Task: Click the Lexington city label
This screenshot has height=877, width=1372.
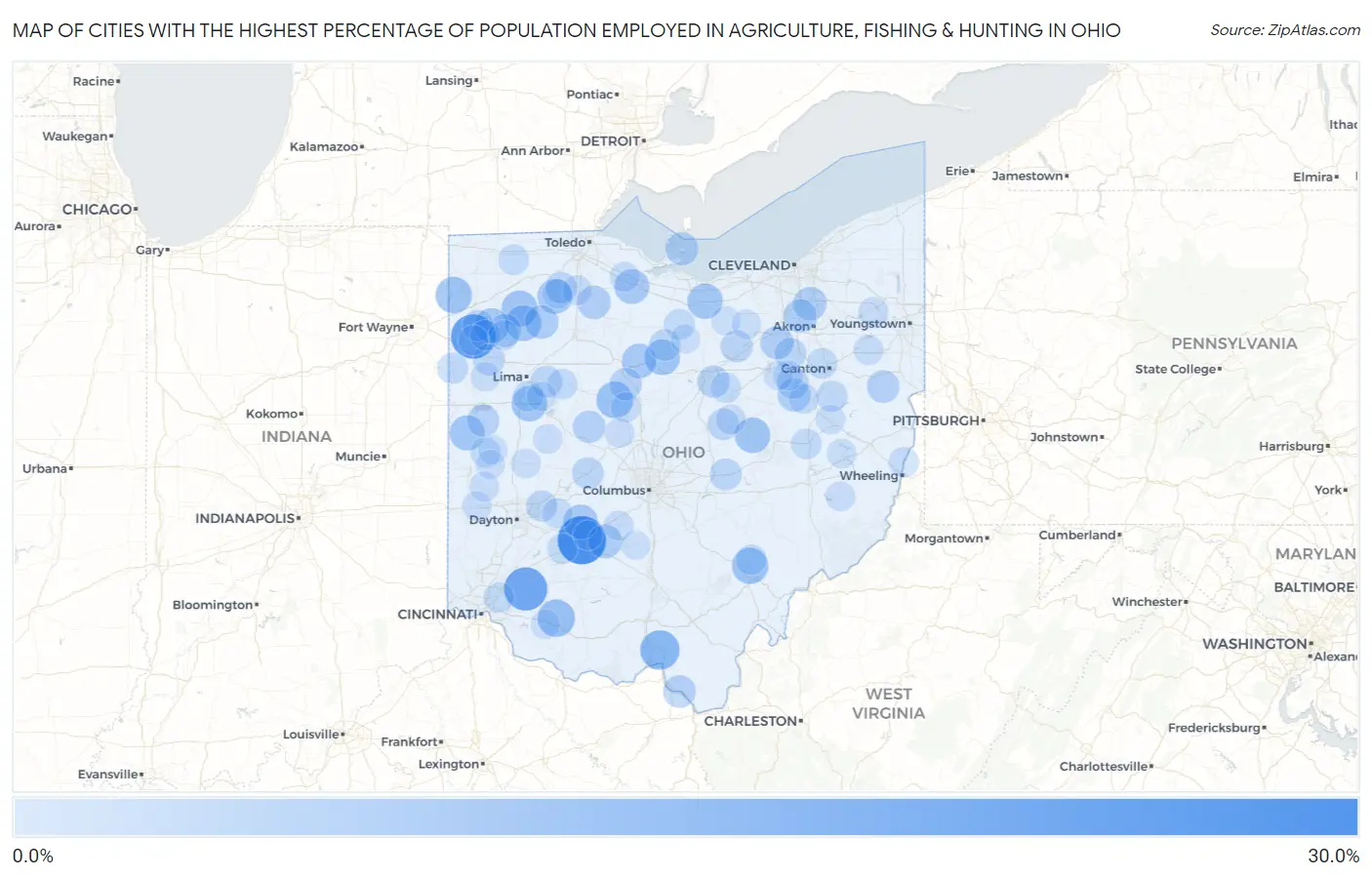Action: 448,765
